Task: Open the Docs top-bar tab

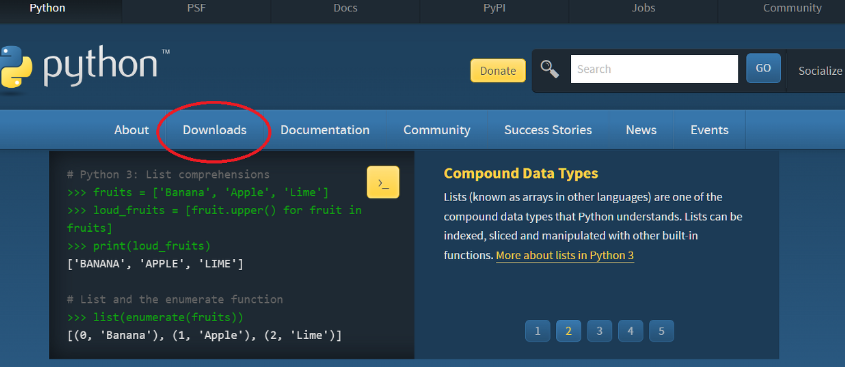Action: (345, 8)
